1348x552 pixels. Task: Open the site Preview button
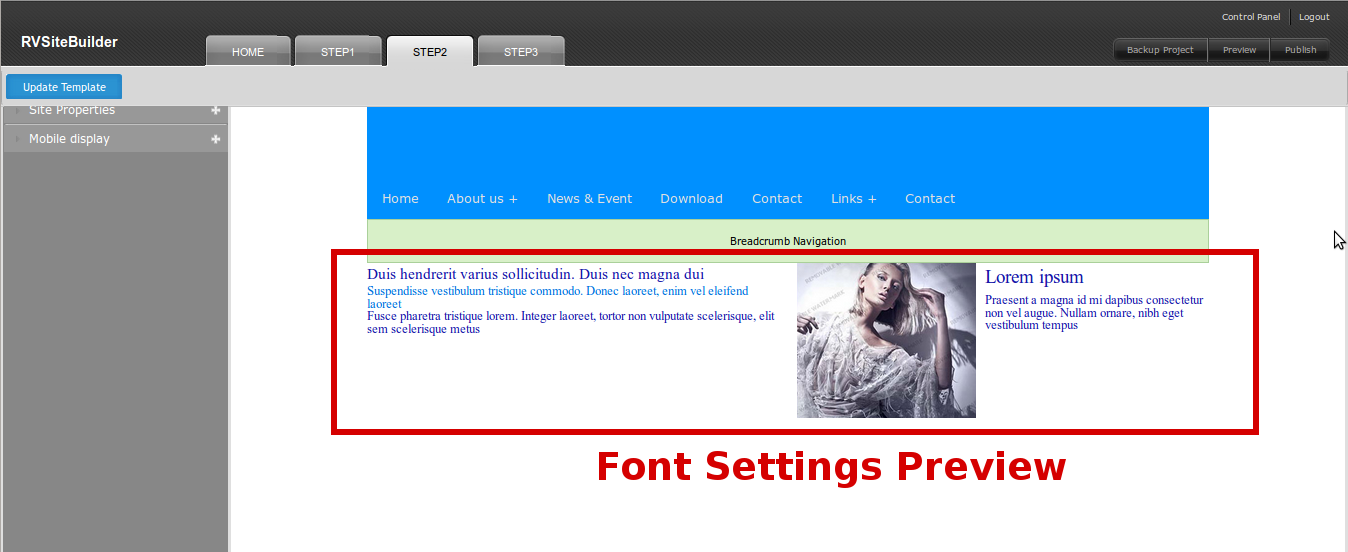(x=1239, y=50)
